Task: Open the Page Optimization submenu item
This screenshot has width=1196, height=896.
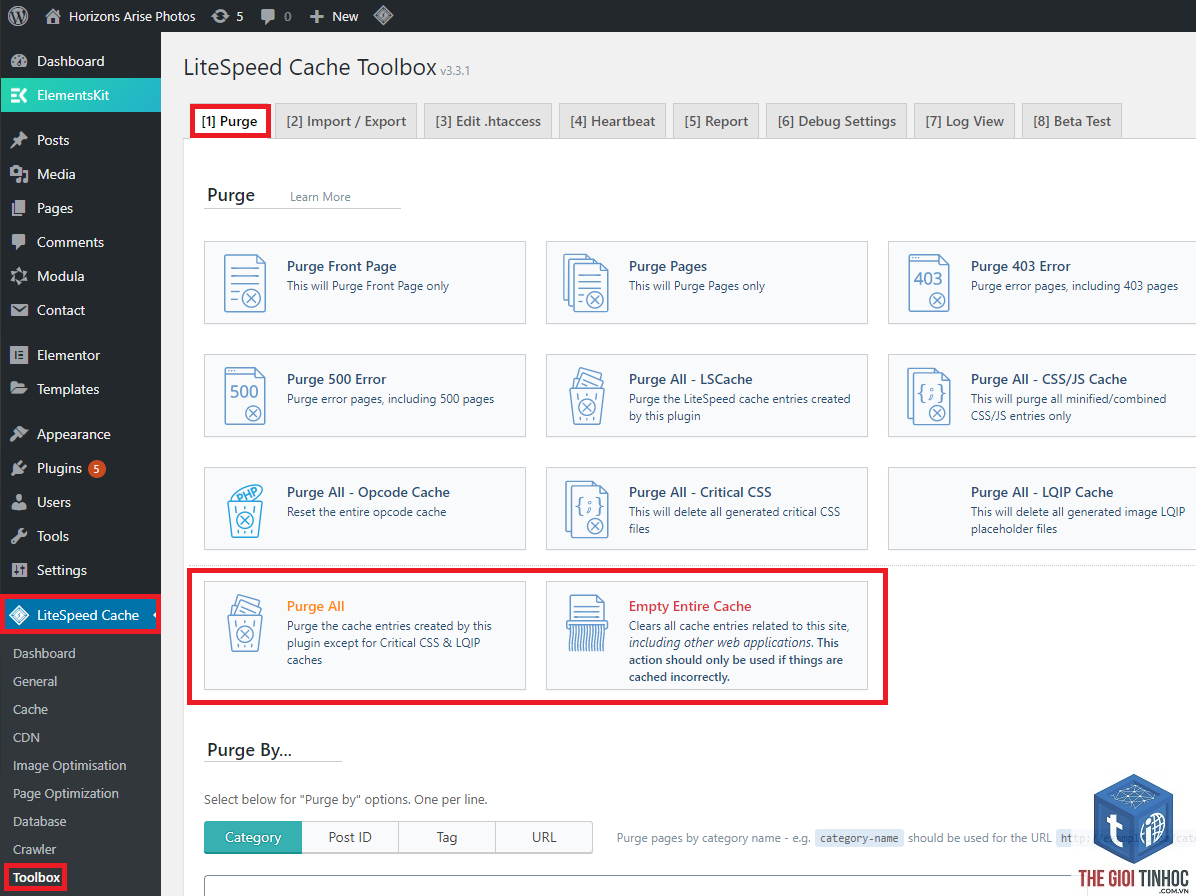Action: point(66,794)
